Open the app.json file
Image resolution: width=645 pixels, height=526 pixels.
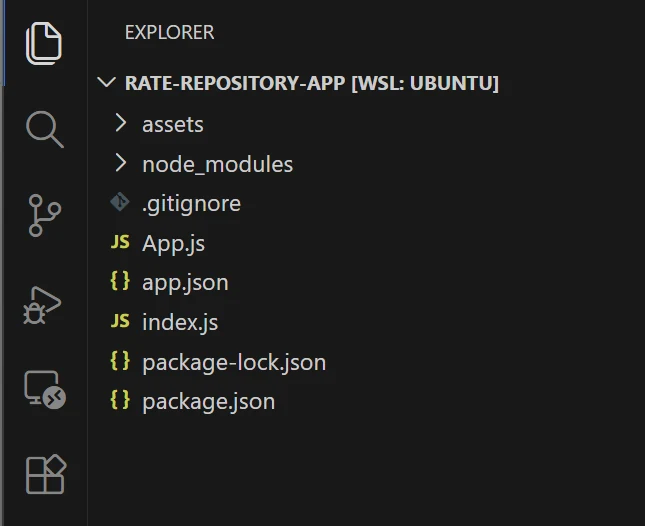pos(185,283)
